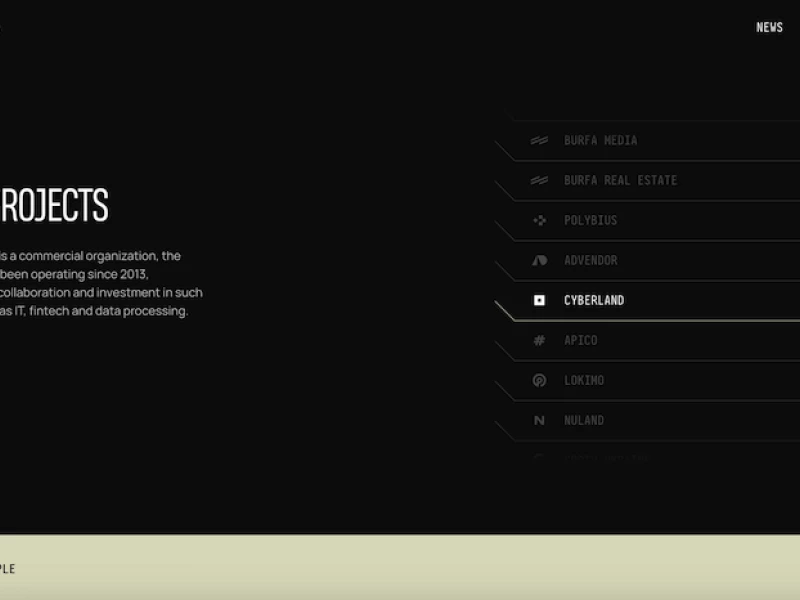Open the BURFA REAL ESTATE project
Screen dimensions: 800x600
coord(620,180)
